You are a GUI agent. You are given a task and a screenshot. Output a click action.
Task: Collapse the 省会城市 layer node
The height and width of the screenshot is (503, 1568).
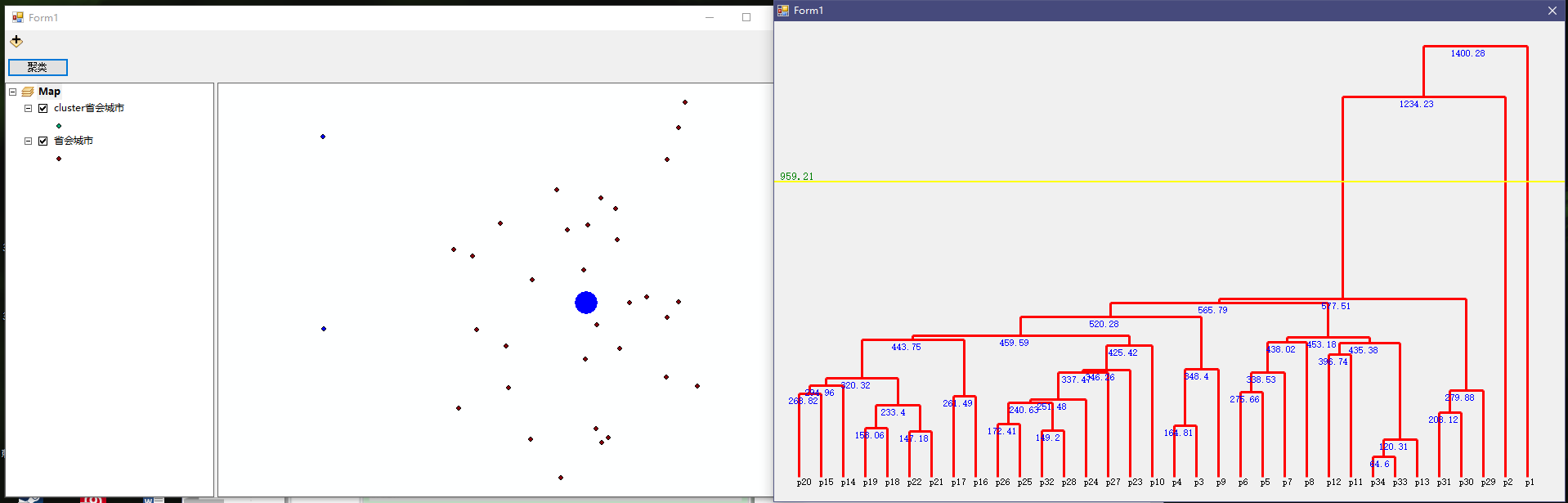[x=29, y=141]
